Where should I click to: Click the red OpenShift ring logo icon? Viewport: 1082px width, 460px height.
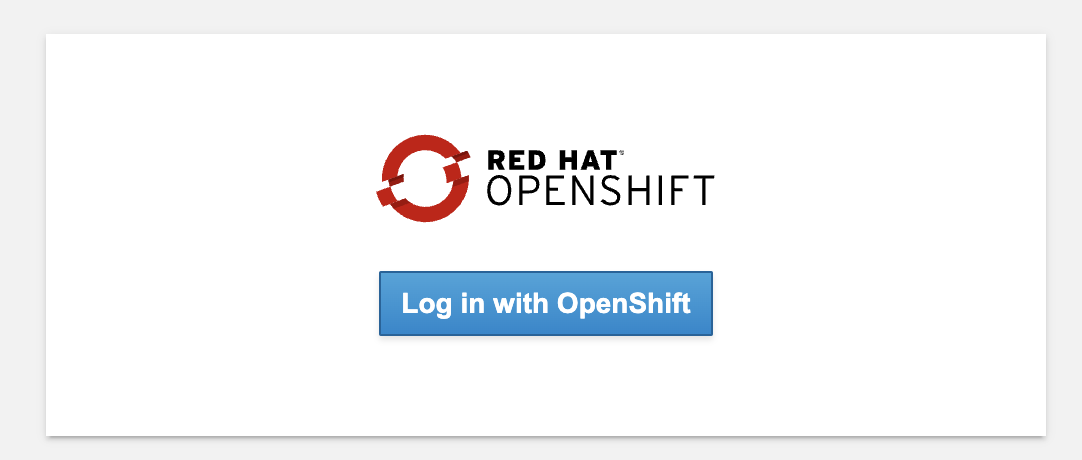pos(424,178)
